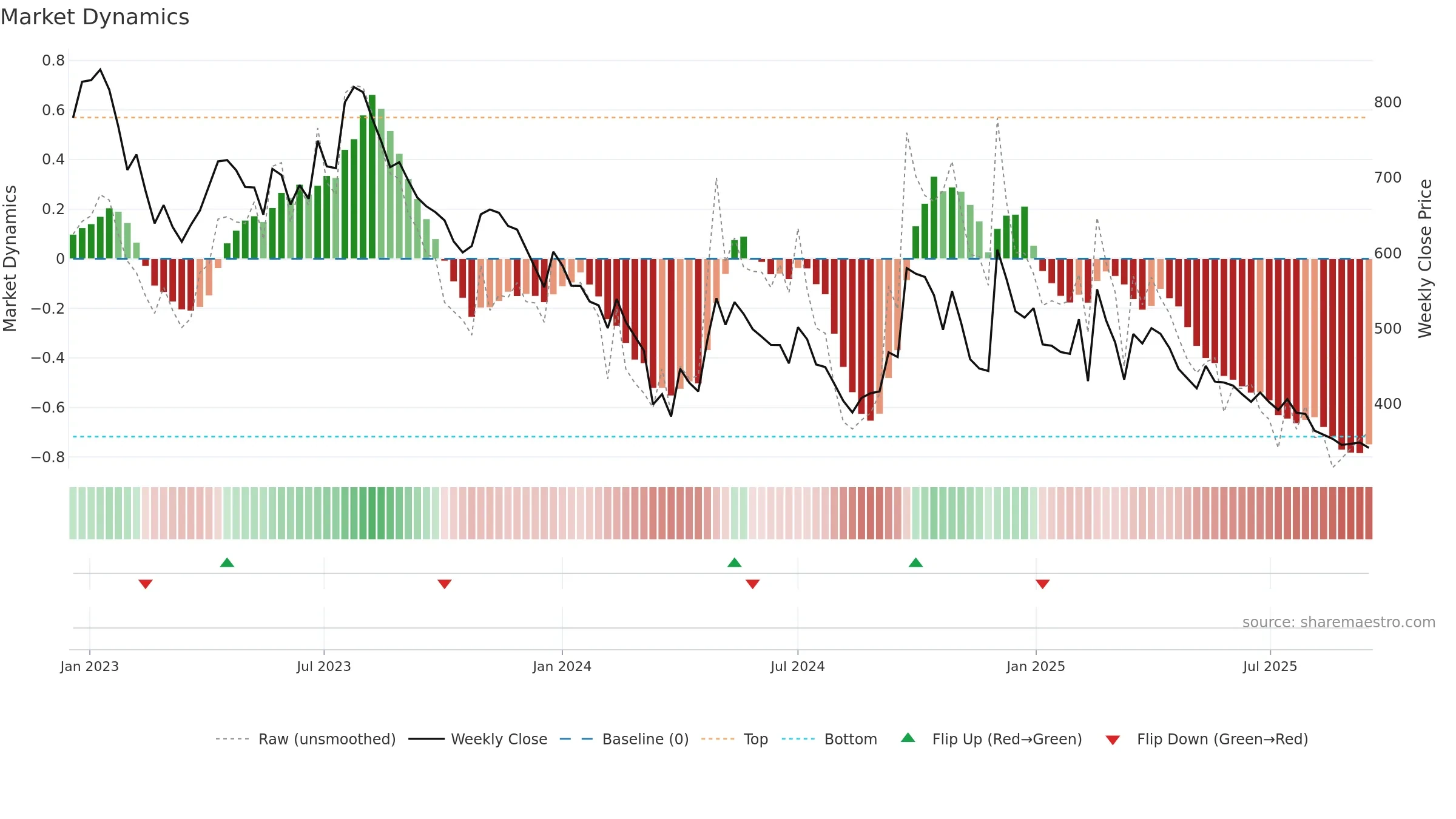Click the 500 price tick label
The height and width of the screenshot is (819, 1456).
pyautogui.click(x=1388, y=328)
